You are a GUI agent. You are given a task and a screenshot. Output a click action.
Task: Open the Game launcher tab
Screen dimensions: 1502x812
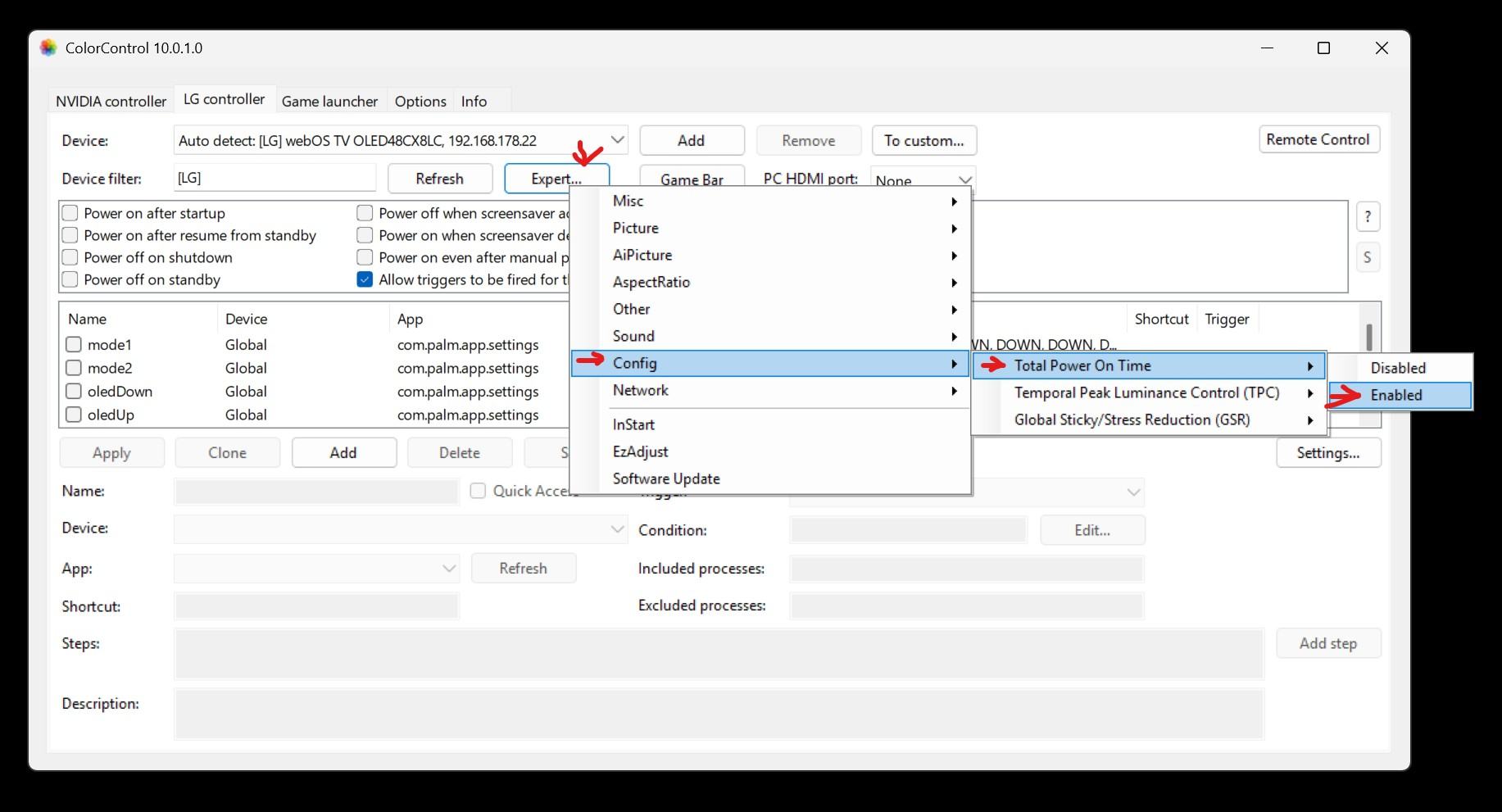point(329,101)
